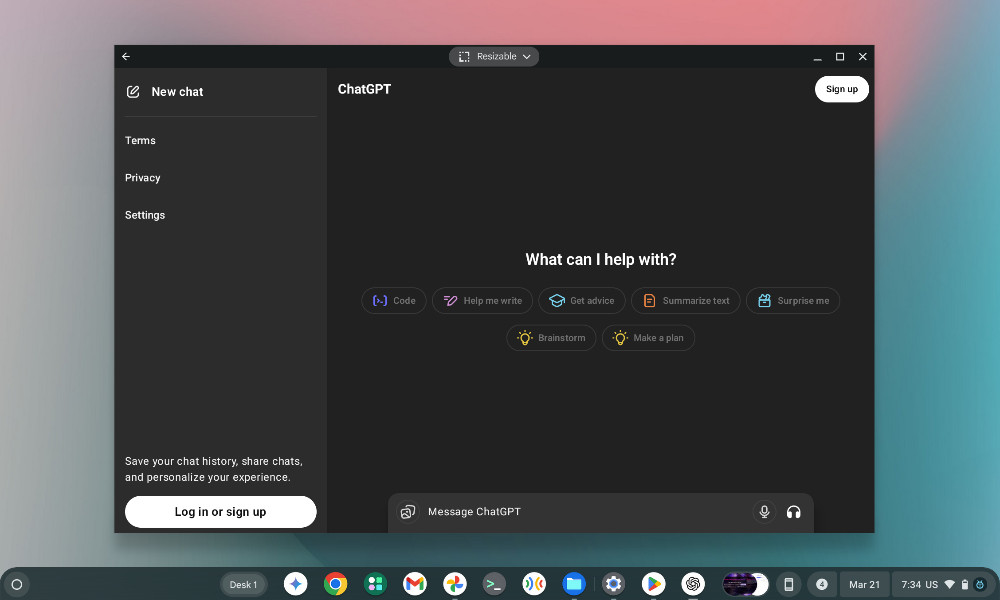Close the ChatGPT window

pyautogui.click(x=862, y=57)
